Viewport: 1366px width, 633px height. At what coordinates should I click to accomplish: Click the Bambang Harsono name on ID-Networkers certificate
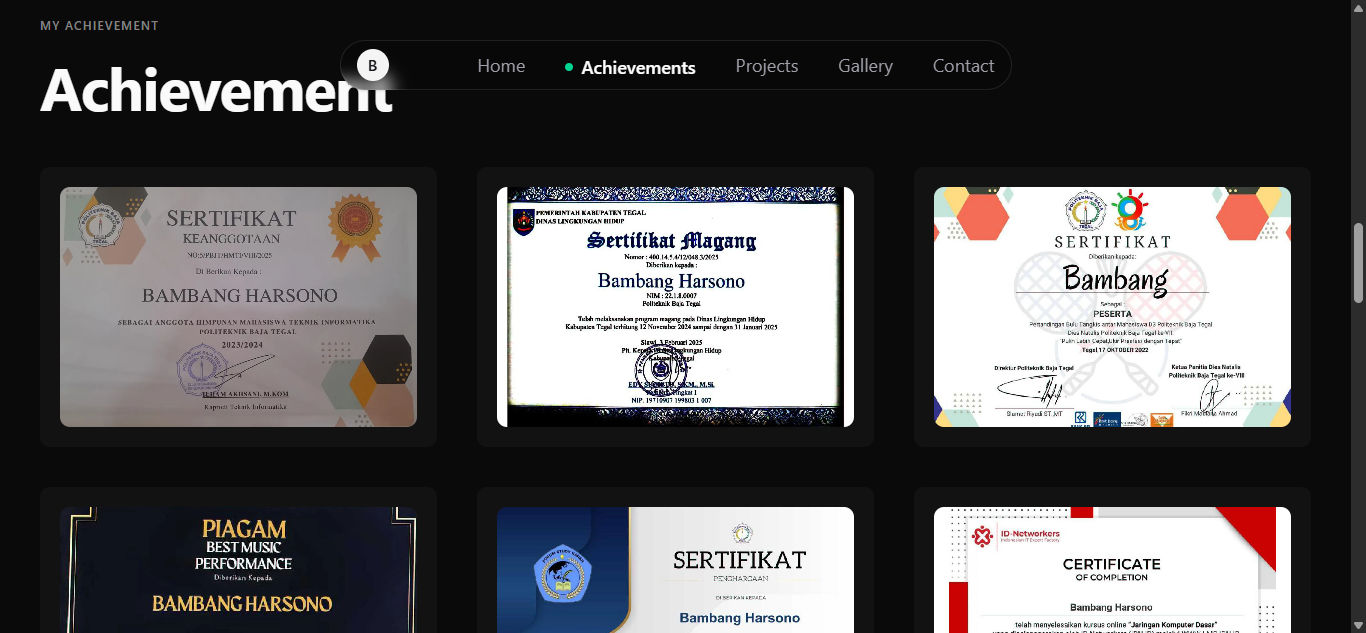click(1110, 606)
